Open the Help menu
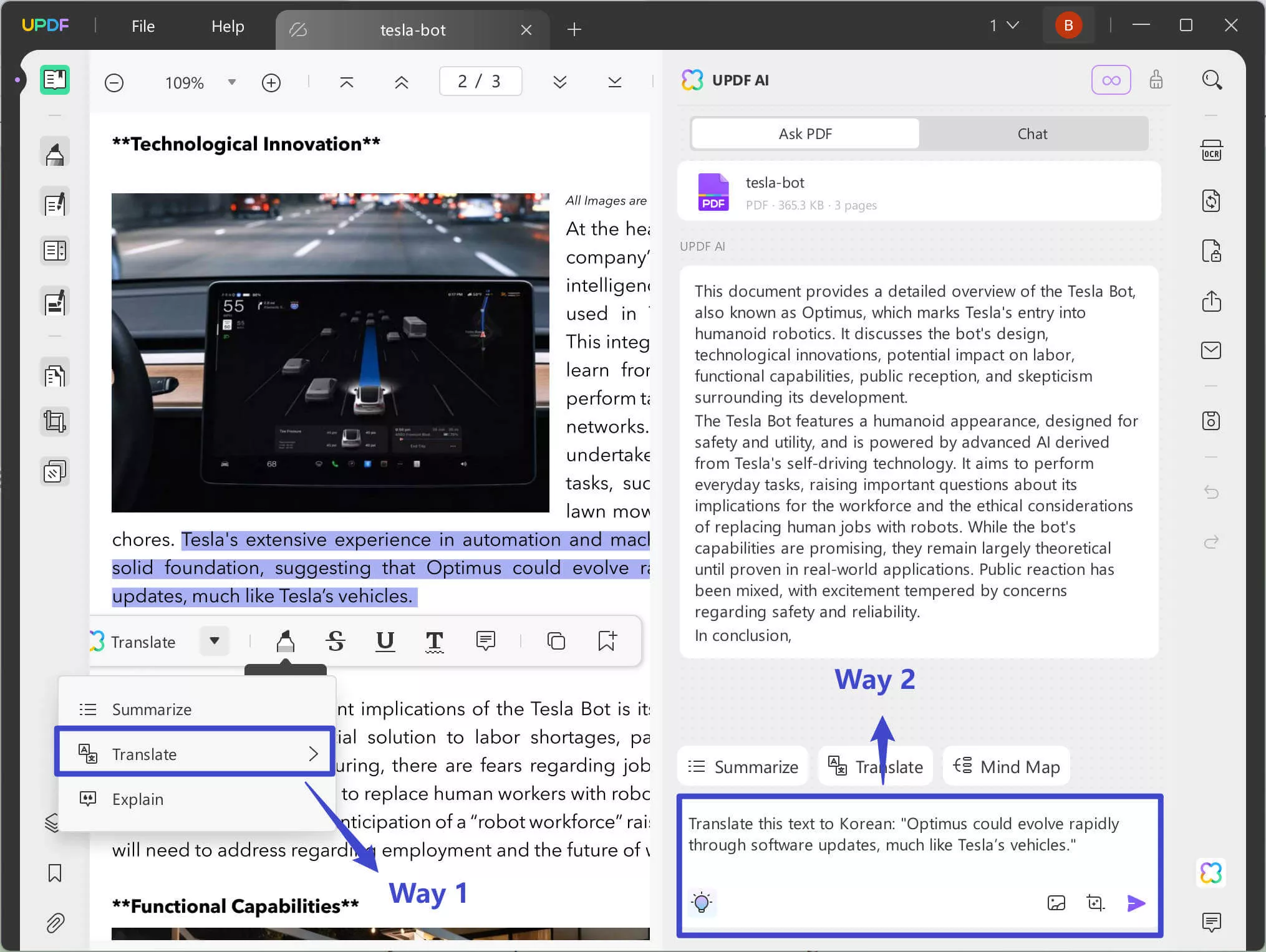 (228, 26)
